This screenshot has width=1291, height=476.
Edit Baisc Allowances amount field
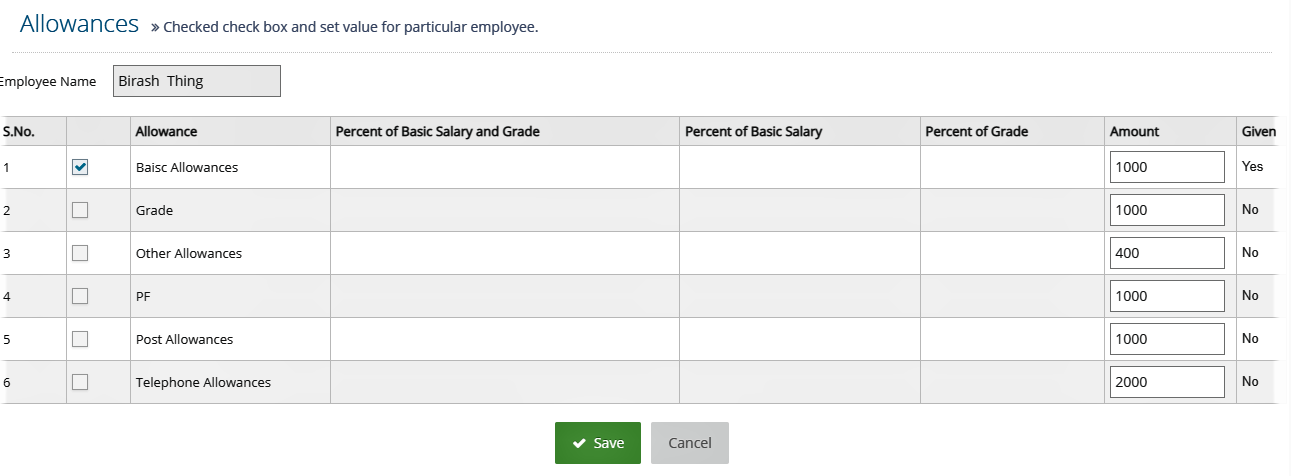pyautogui.click(x=1167, y=167)
